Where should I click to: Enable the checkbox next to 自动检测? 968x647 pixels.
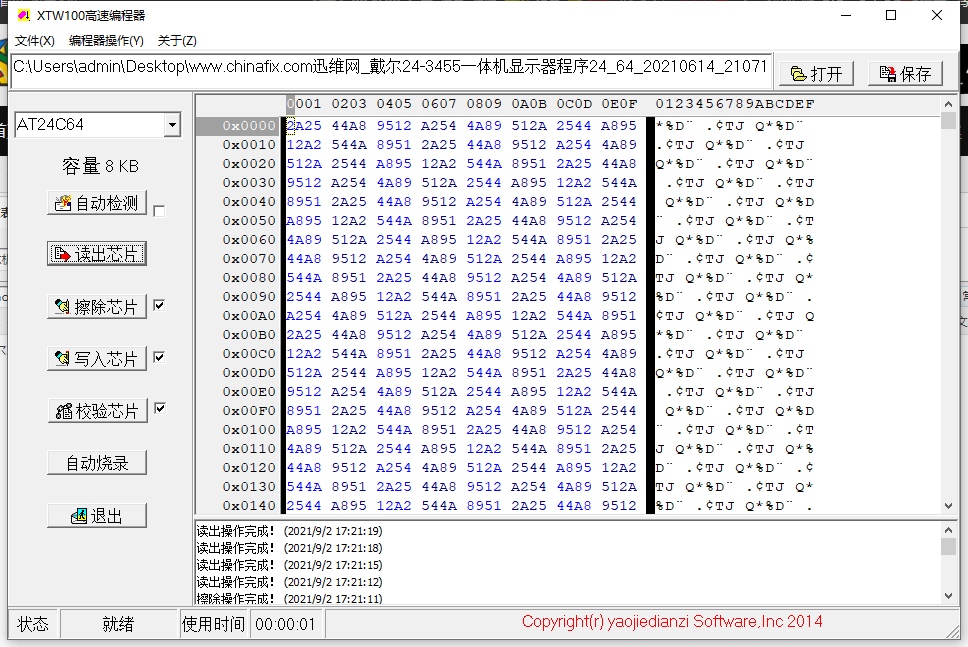coord(159,210)
